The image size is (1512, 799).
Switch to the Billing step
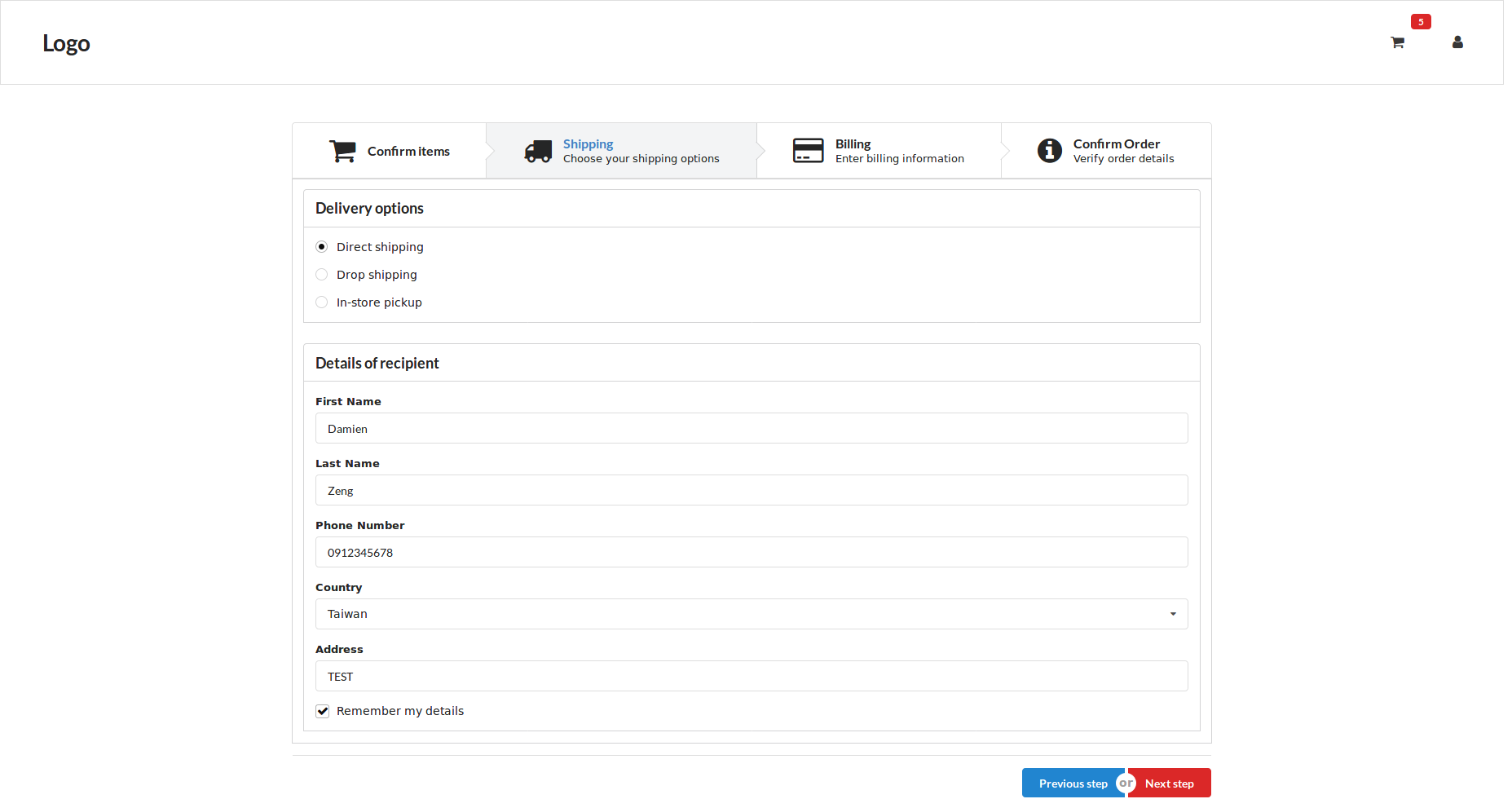tap(878, 150)
